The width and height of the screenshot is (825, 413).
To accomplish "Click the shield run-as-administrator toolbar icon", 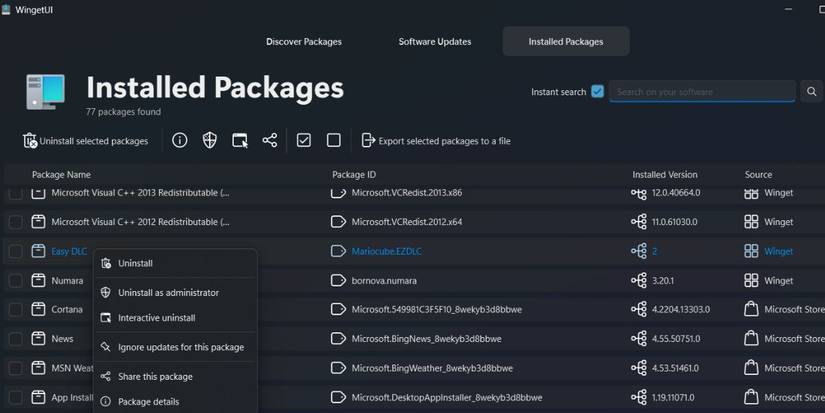I will (x=210, y=141).
